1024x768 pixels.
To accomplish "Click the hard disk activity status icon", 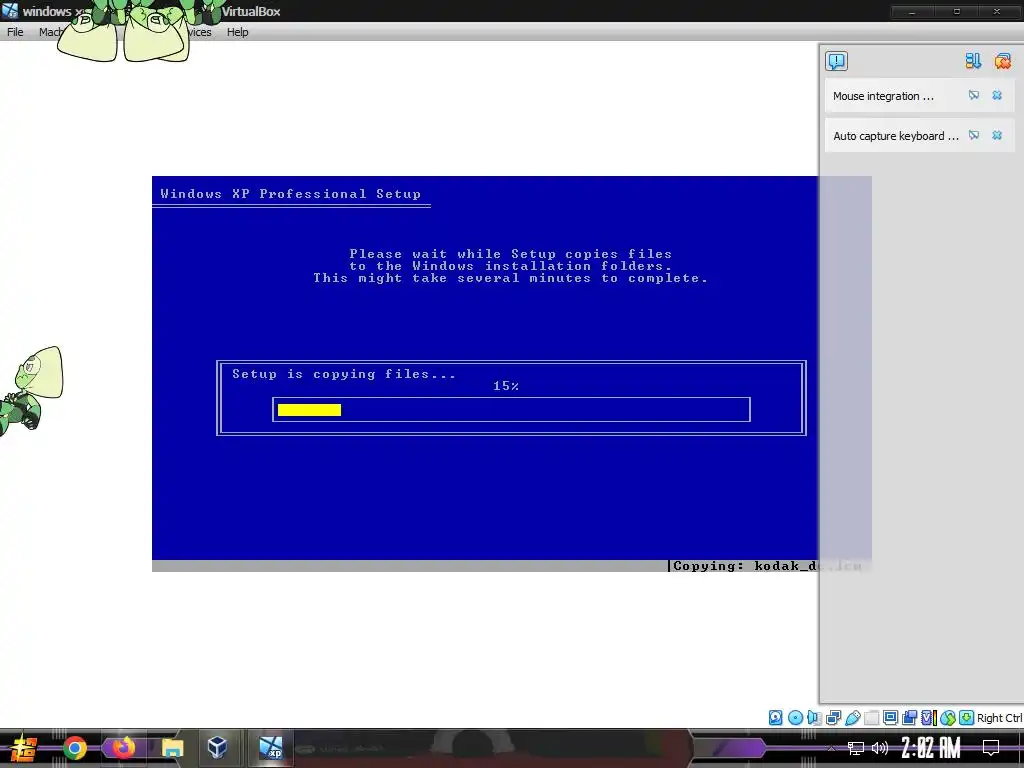I will pyautogui.click(x=775, y=718).
